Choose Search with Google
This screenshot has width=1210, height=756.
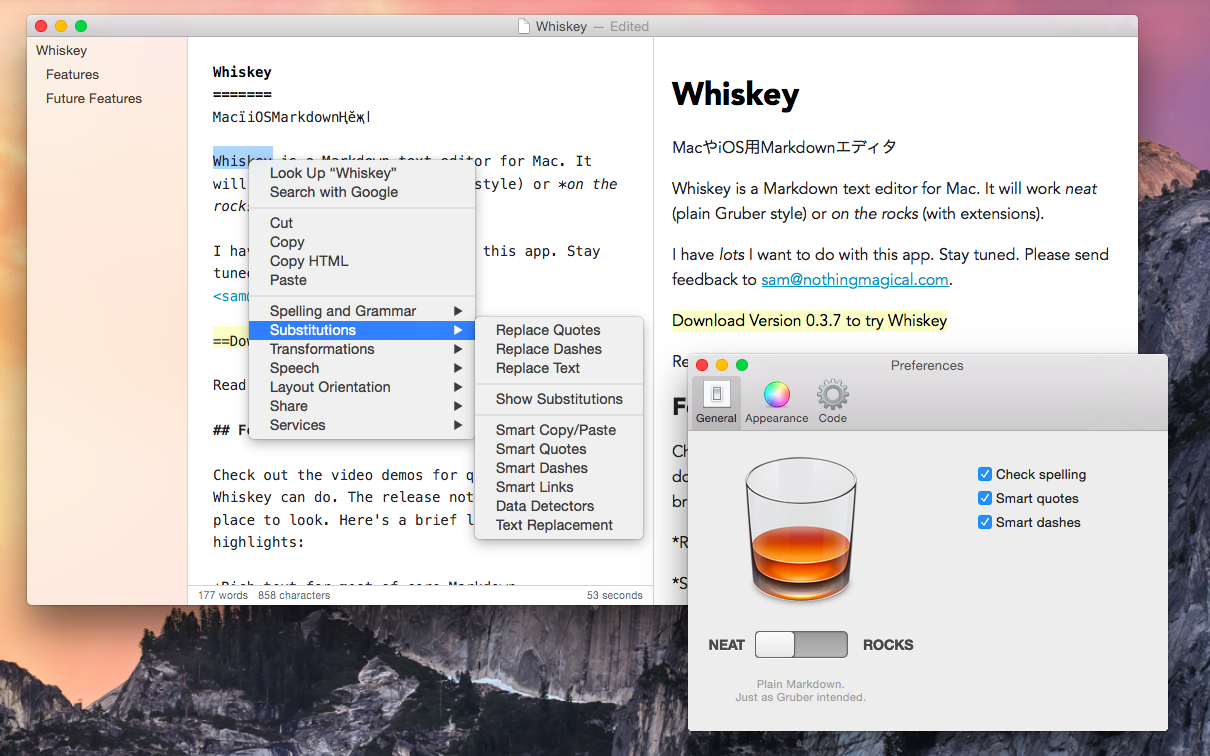point(361,192)
